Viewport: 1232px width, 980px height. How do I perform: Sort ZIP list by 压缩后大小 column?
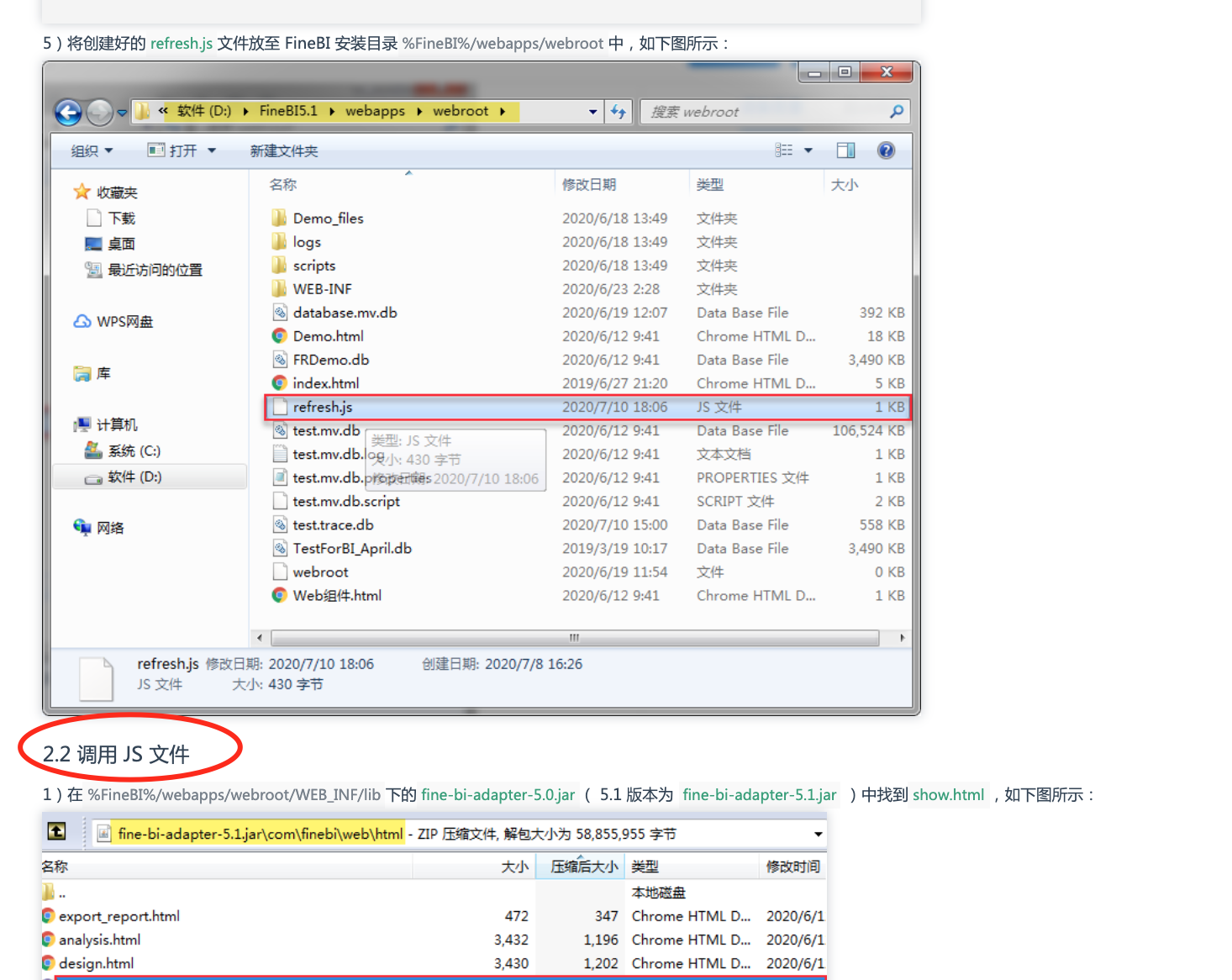pos(584,867)
